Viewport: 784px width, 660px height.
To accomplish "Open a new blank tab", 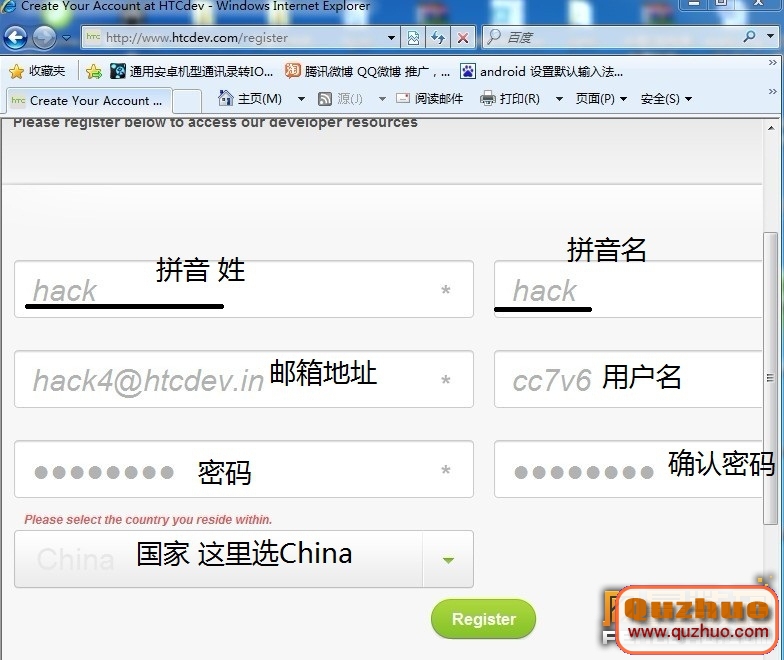I will tap(186, 101).
